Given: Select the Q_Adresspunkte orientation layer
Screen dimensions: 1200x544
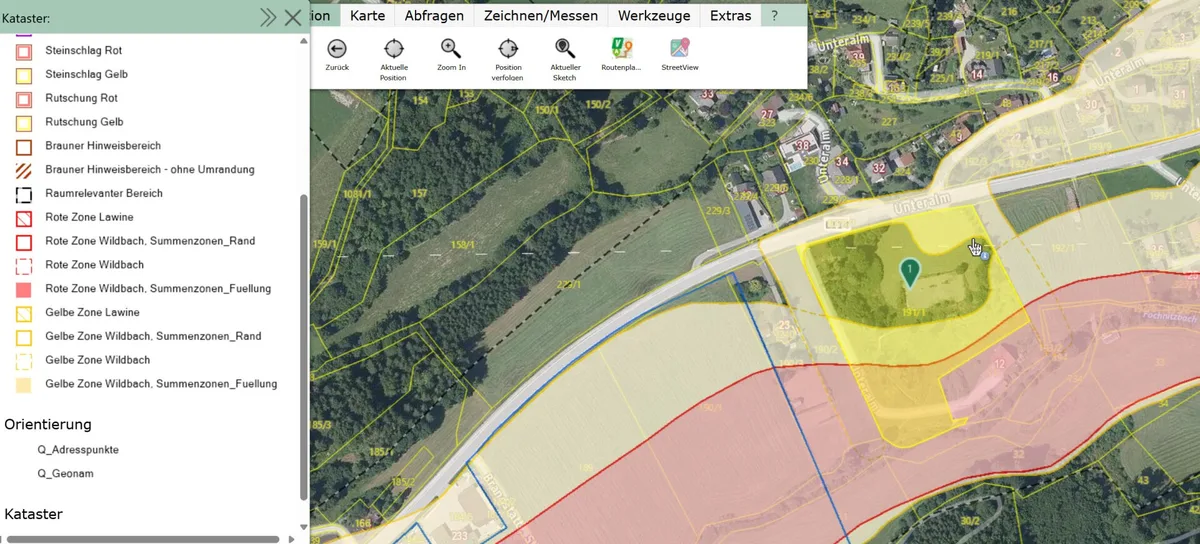Looking at the screenshot, I should (78, 450).
